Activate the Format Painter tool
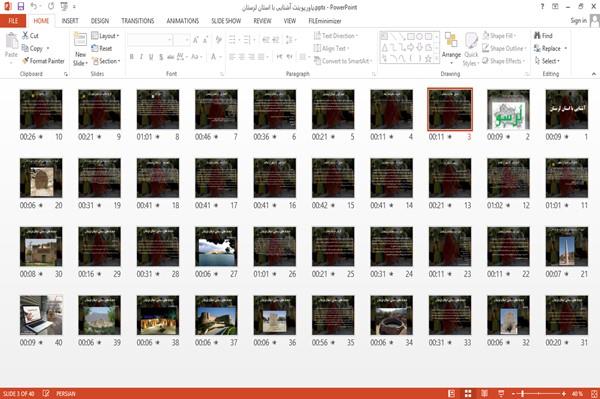 (43, 61)
